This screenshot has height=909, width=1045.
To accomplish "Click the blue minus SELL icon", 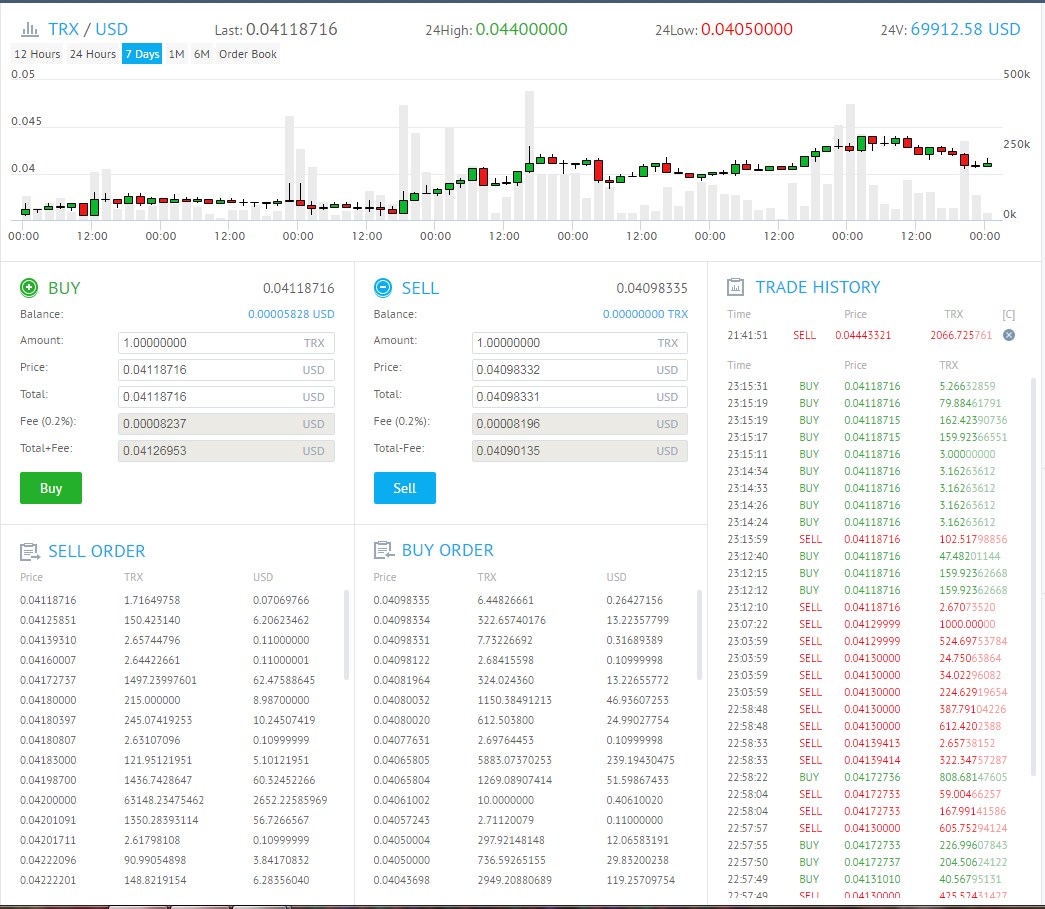I will point(383,288).
